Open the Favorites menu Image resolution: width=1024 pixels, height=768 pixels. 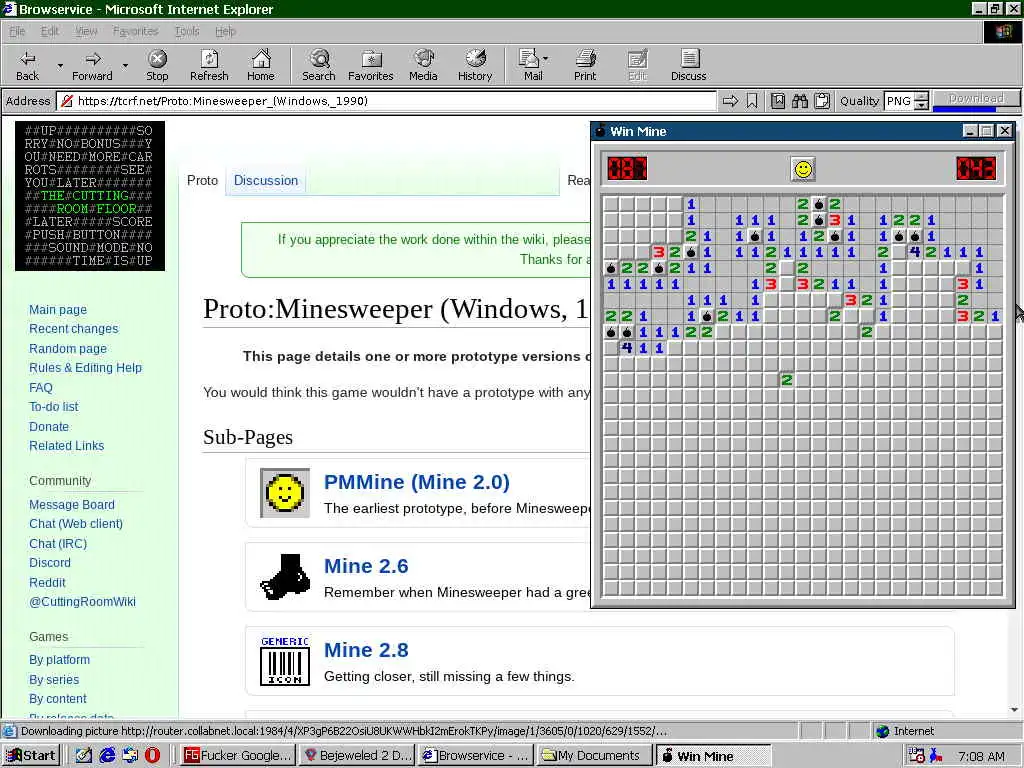click(x=136, y=31)
